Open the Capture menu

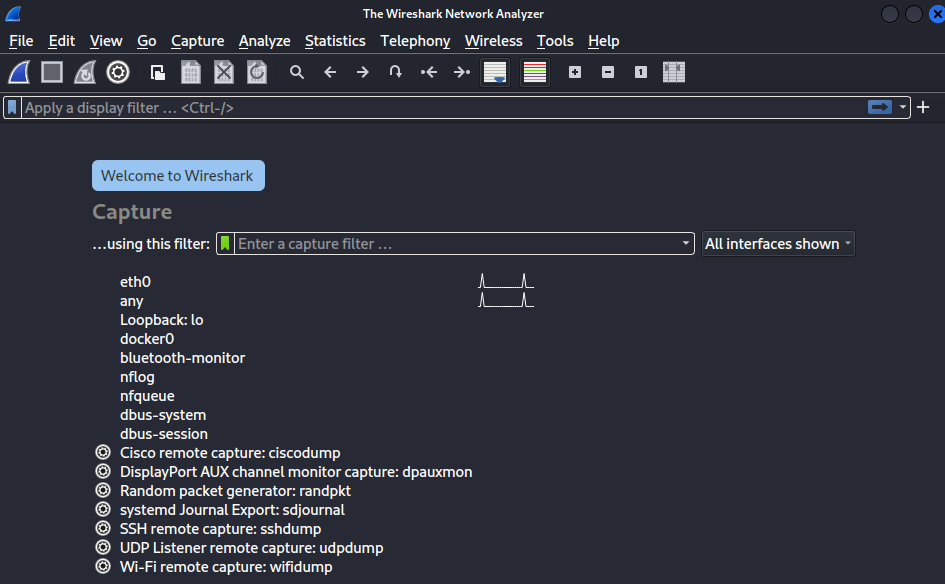click(x=198, y=41)
